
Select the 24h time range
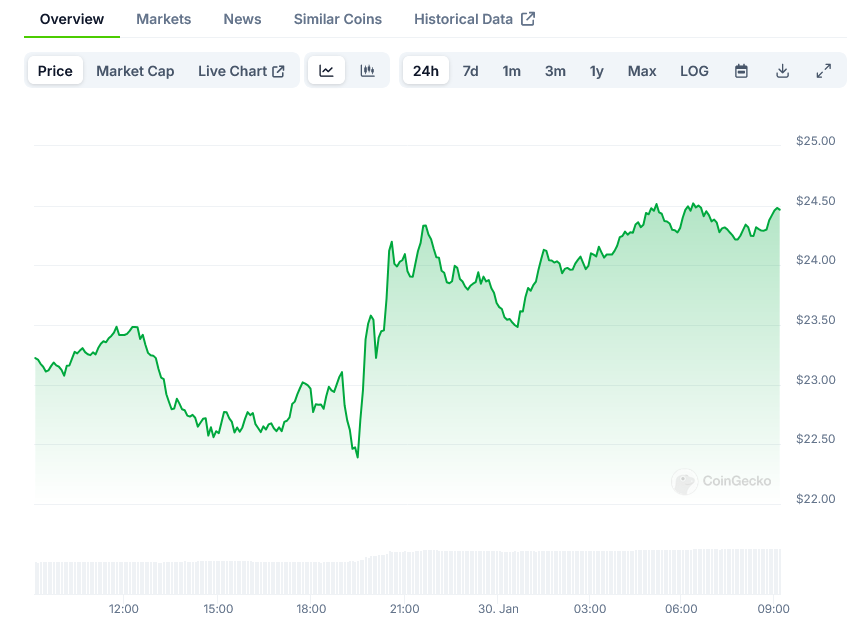(425, 71)
